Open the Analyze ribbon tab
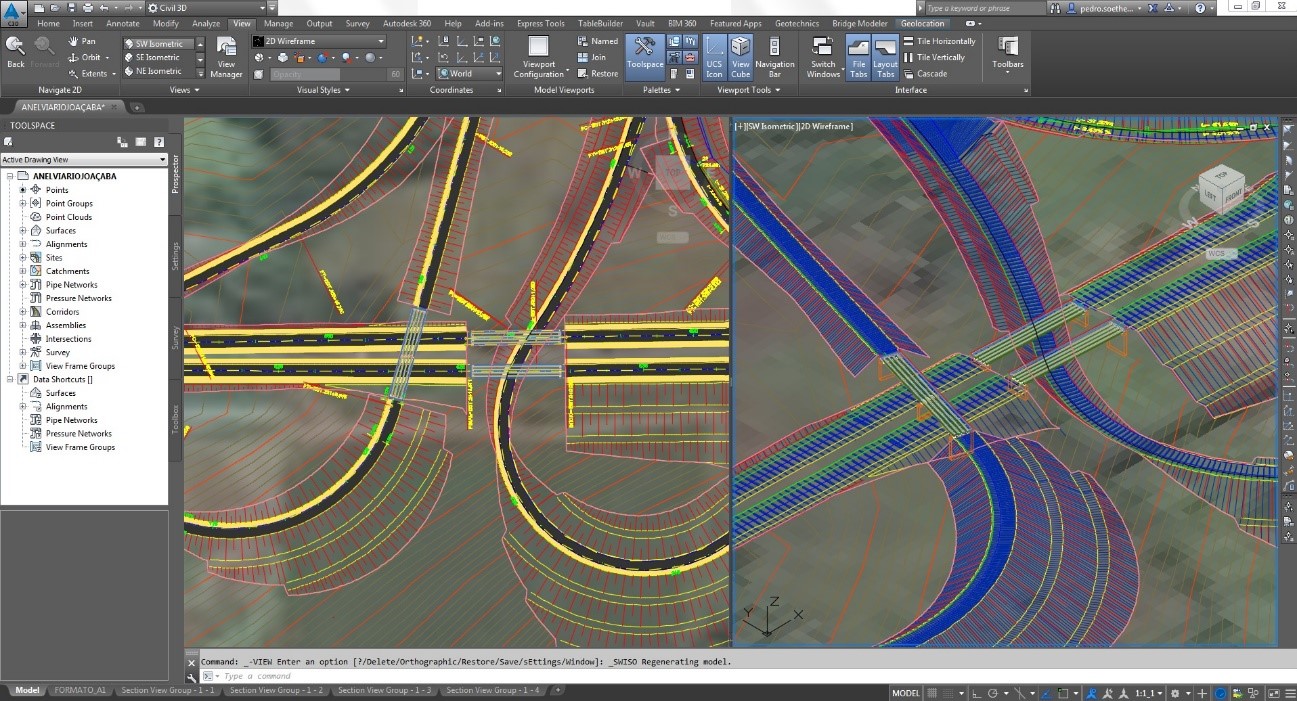Image resolution: width=1297 pixels, height=701 pixels. pos(206,23)
